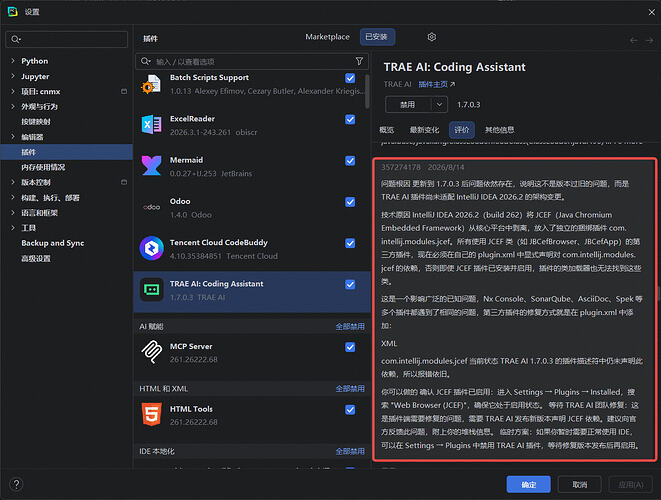Open dropdown arrow next to 禁用 button
This screenshot has width=661, height=500.
point(439,105)
